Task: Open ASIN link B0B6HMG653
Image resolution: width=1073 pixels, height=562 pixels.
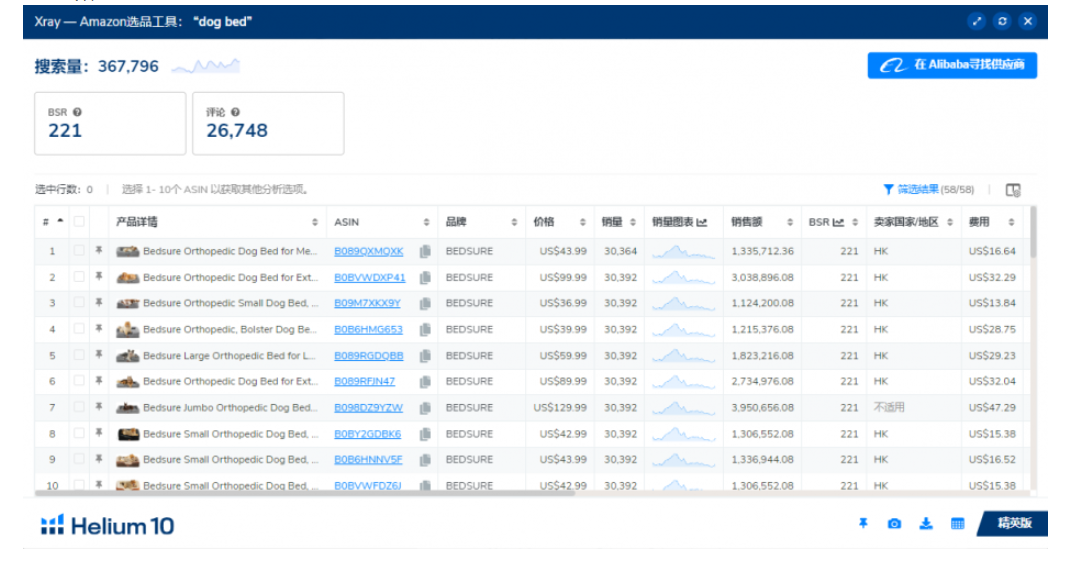Action: [368, 330]
